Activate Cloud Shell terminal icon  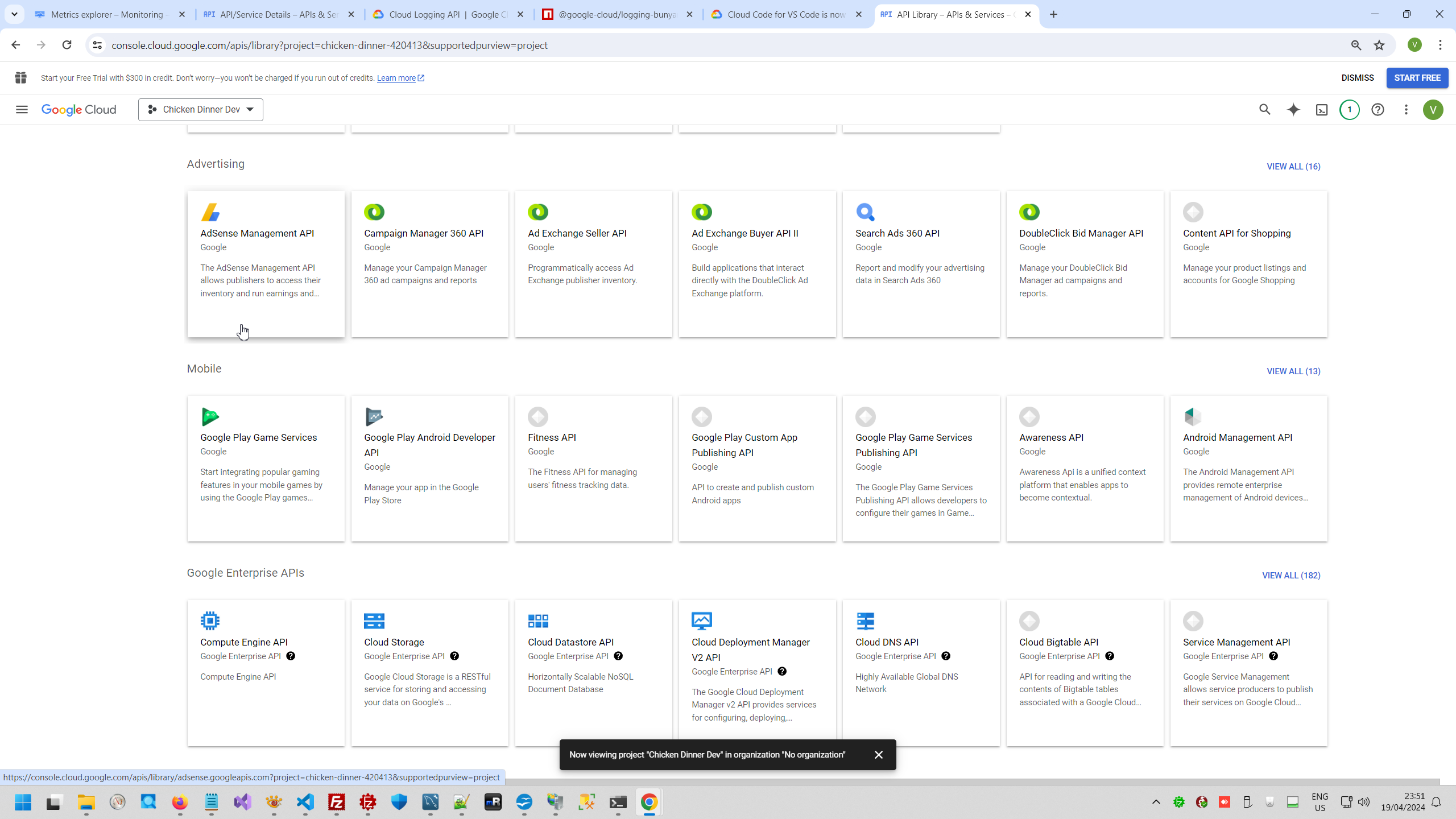1322,110
